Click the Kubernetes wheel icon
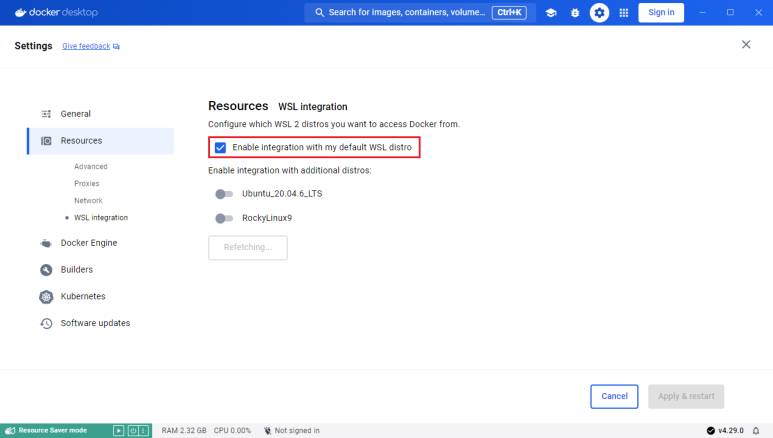773x438 pixels. pos(46,296)
